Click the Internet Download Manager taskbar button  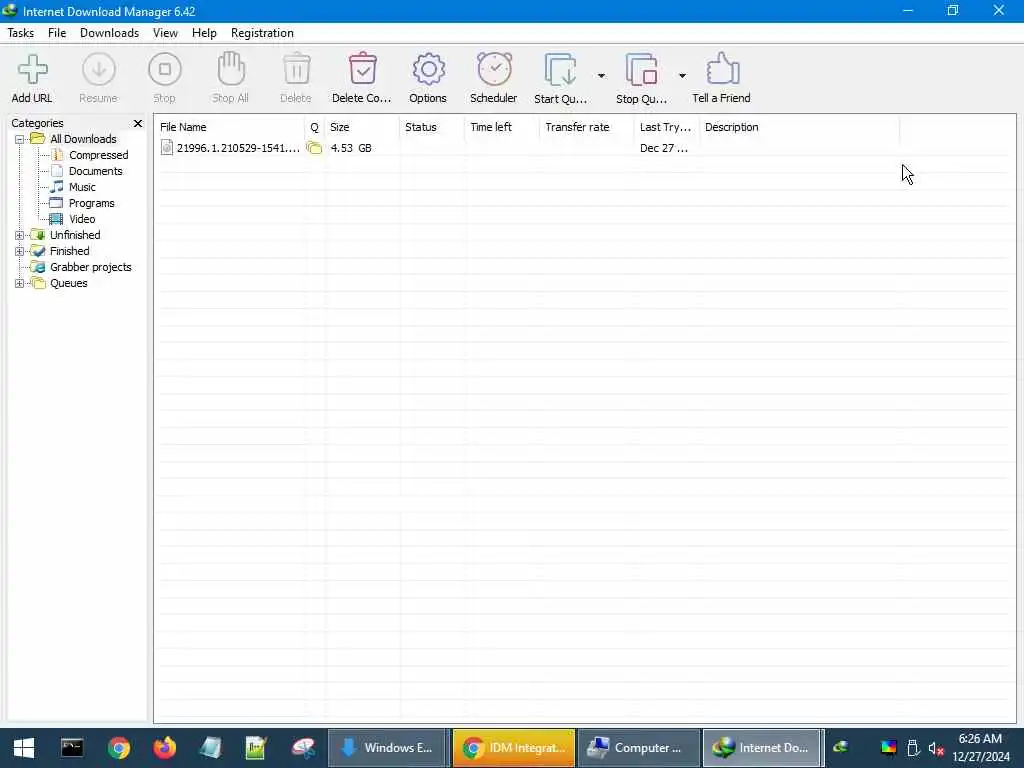pos(763,748)
